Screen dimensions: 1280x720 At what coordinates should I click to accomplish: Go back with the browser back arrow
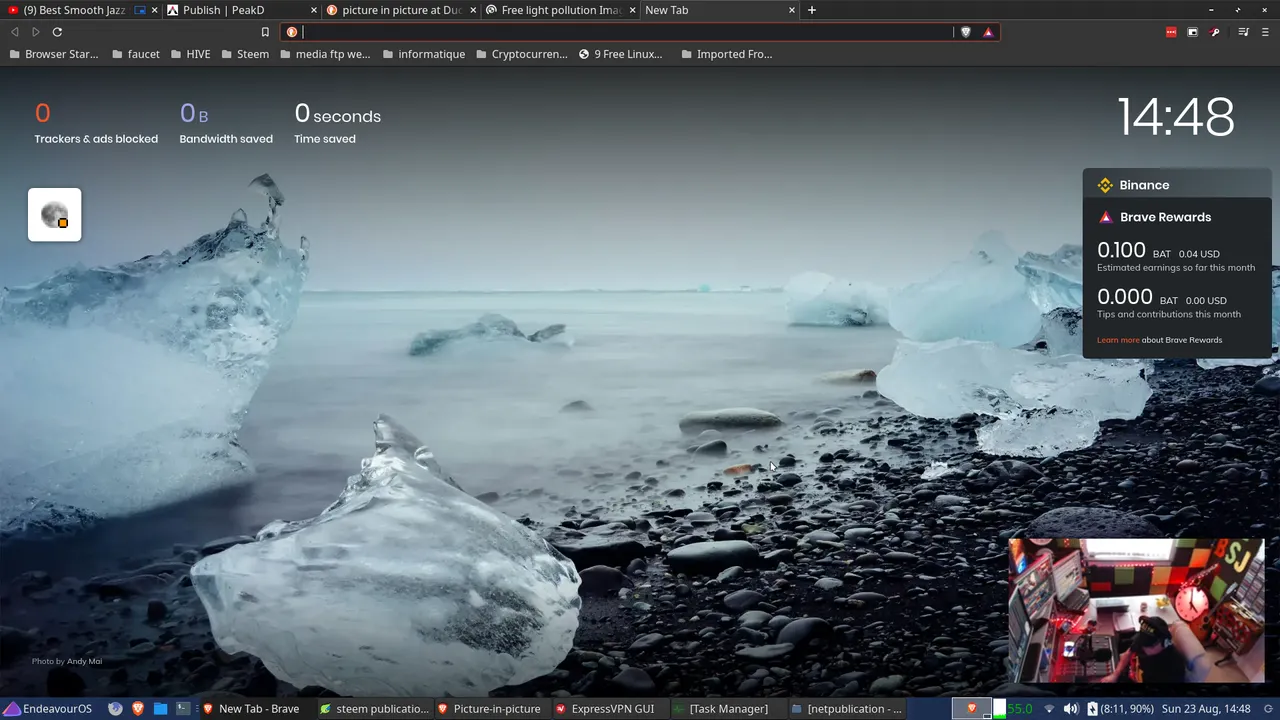pyautogui.click(x=14, y=32)
